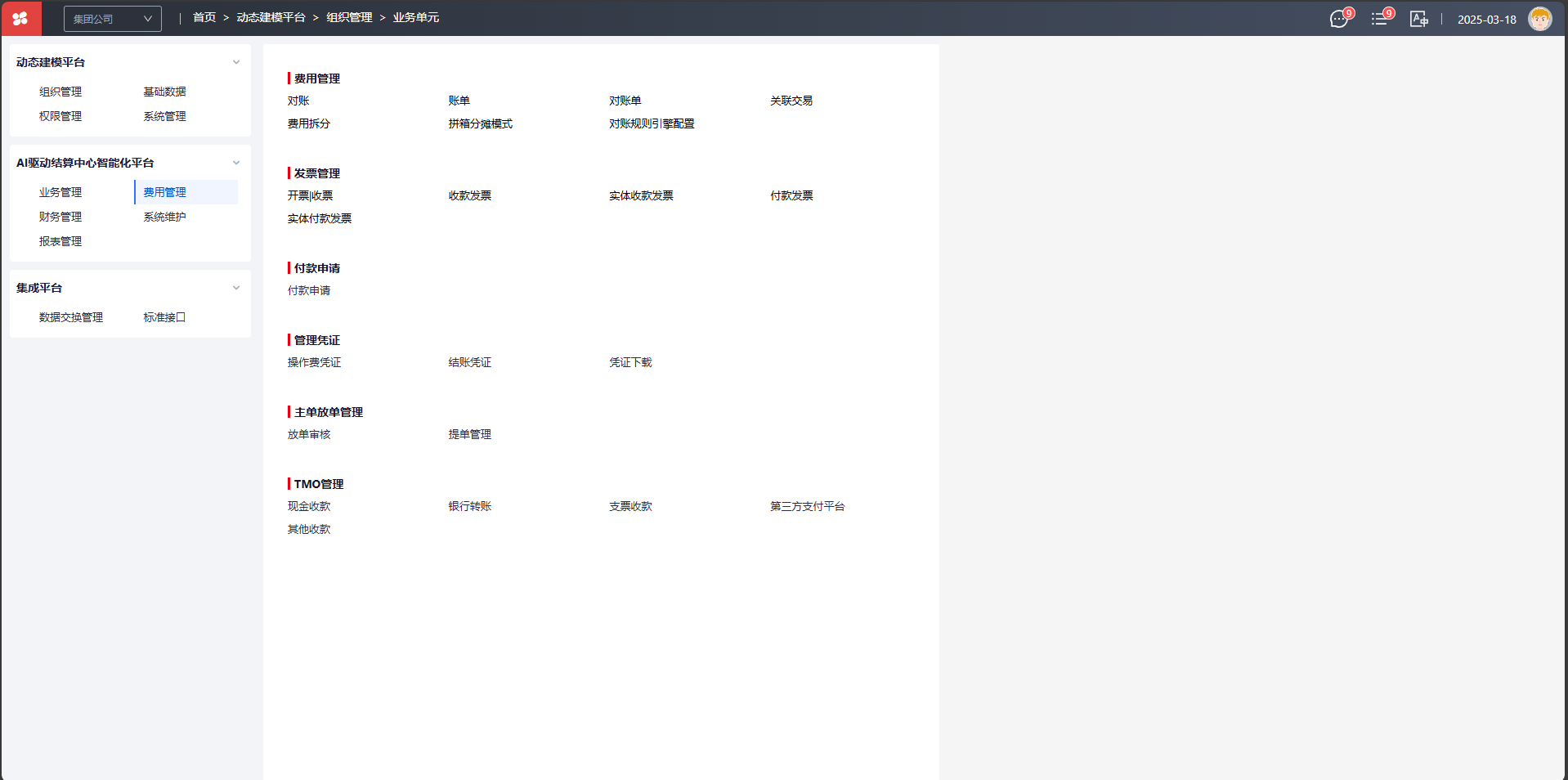Open the 提单管理 link

tap(470, 434)
